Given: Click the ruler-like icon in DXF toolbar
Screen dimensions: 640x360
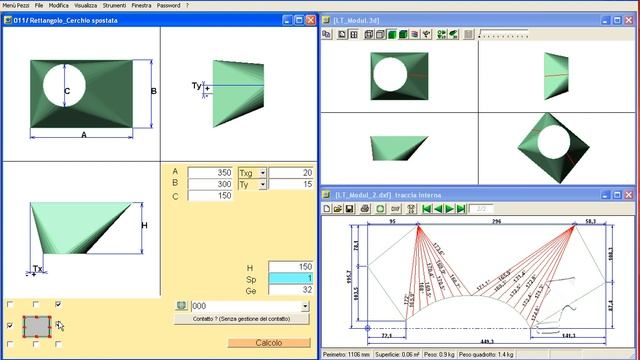Looking at the screenshot, I should click(395, 209).
